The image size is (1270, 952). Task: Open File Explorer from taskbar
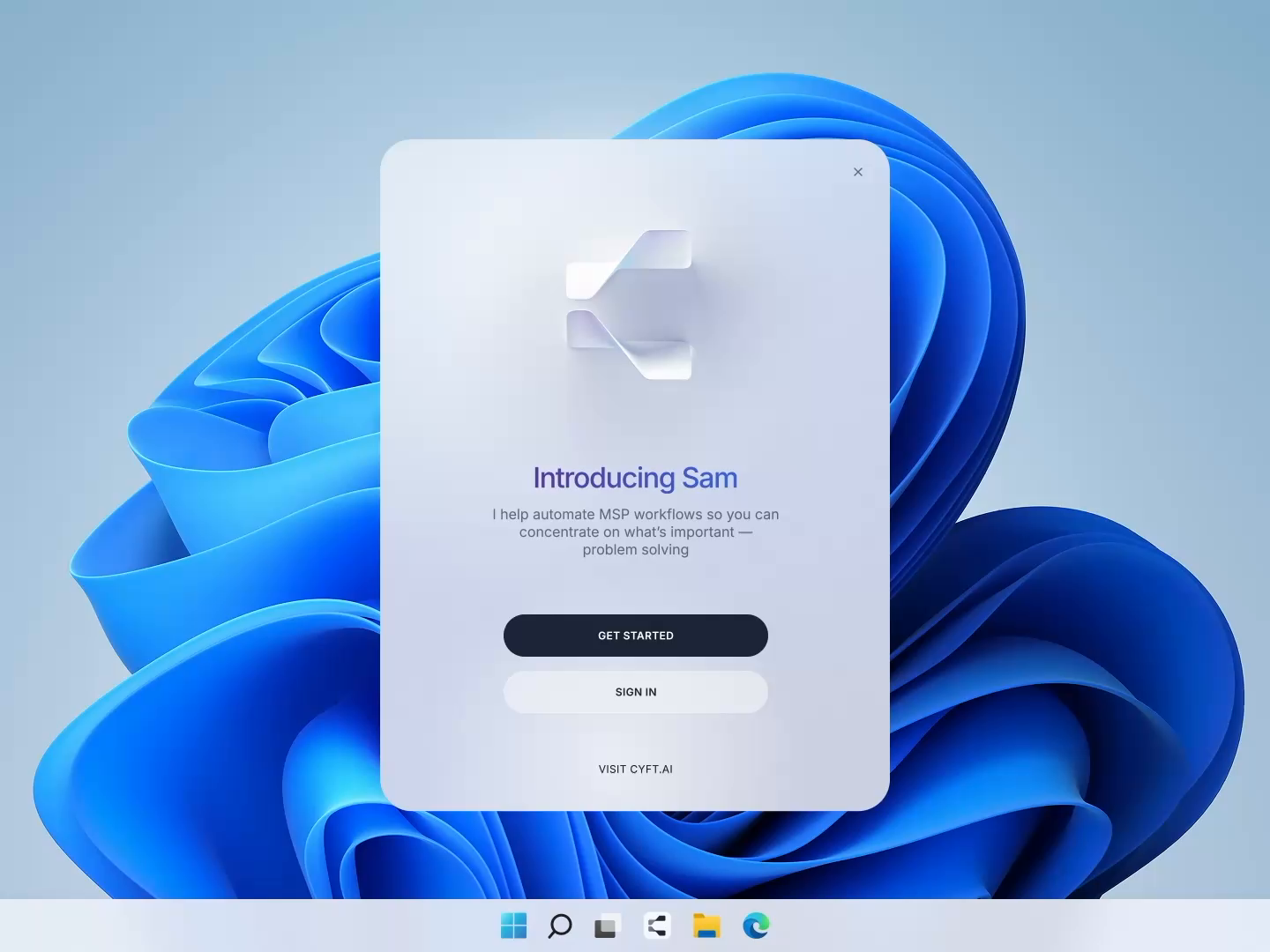coord(706,926)
